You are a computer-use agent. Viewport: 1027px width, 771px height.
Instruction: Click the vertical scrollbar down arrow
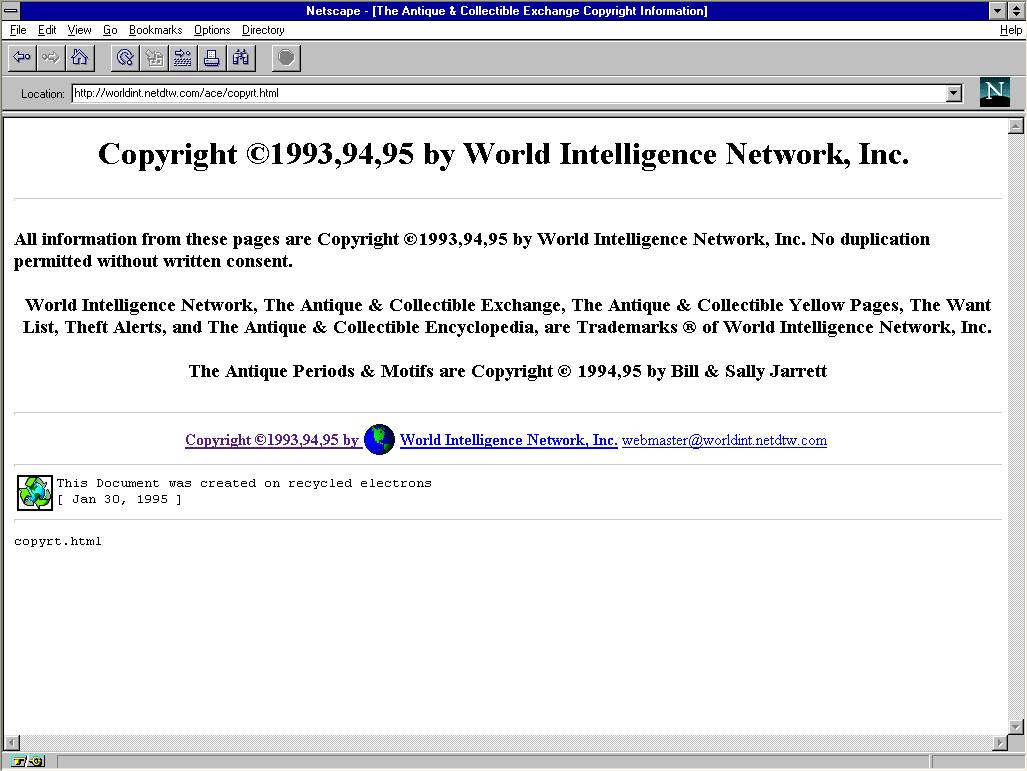(1016, 726)
